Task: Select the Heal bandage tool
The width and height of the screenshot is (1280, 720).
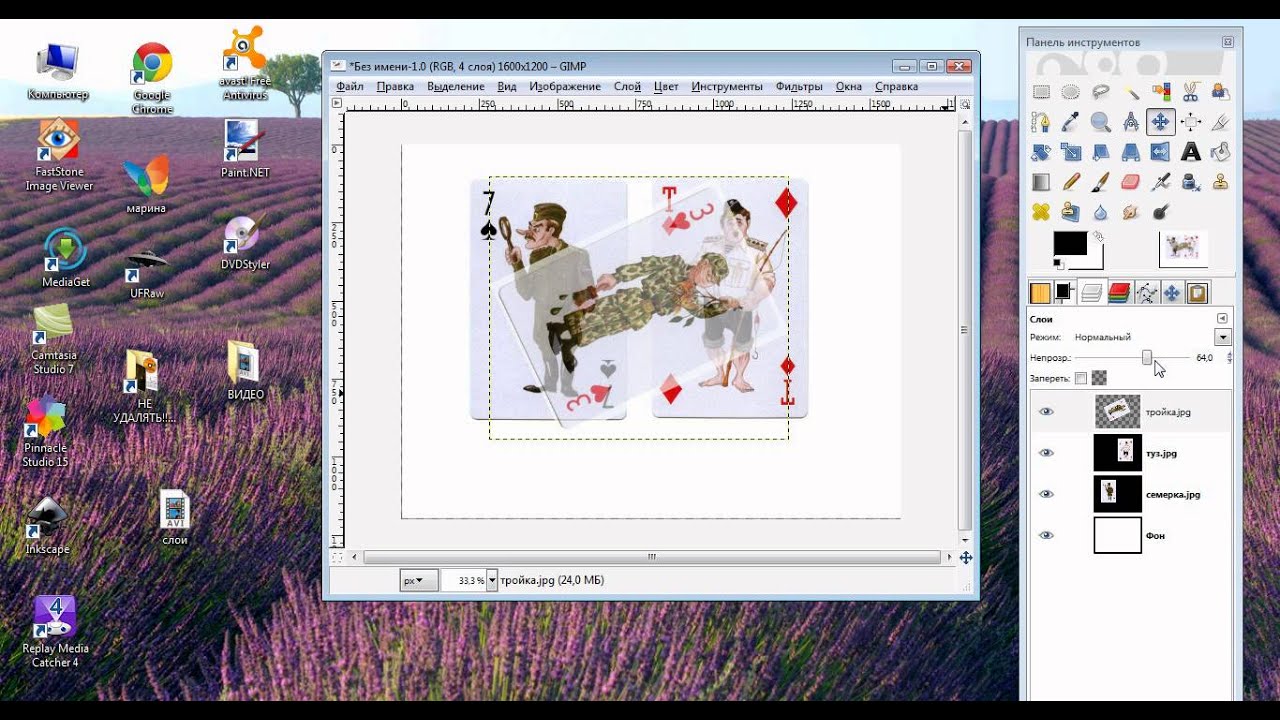Action: click(1041, 212)
